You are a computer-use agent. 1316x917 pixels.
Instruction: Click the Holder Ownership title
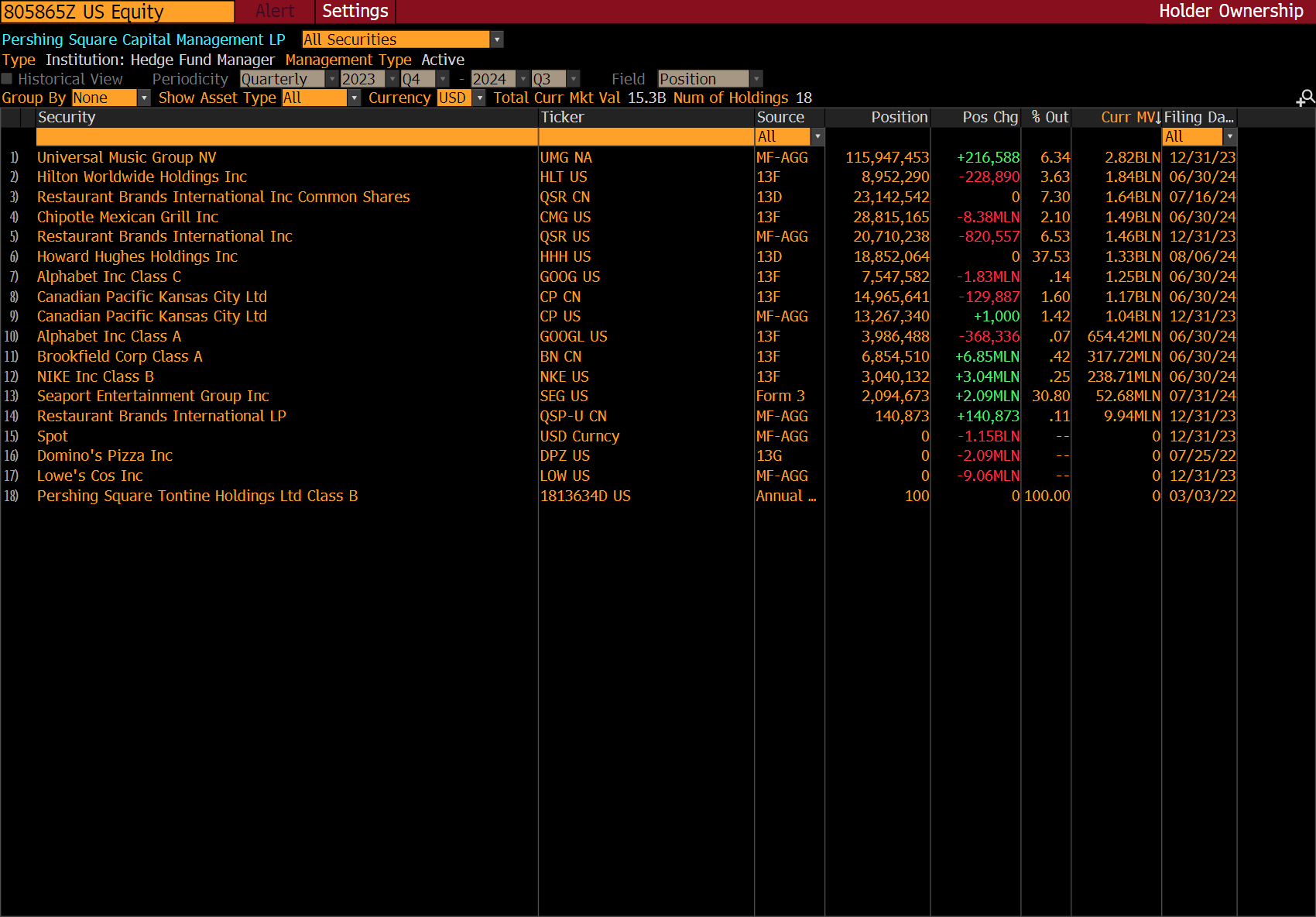click(x=1231, y=11)
